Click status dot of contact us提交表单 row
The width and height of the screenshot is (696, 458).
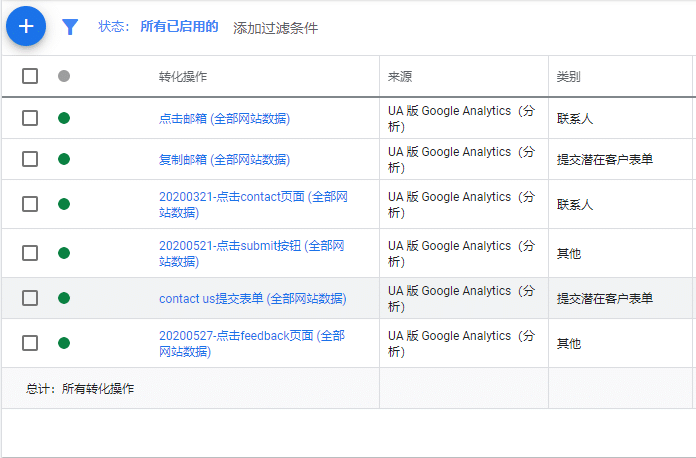point(64,298)
